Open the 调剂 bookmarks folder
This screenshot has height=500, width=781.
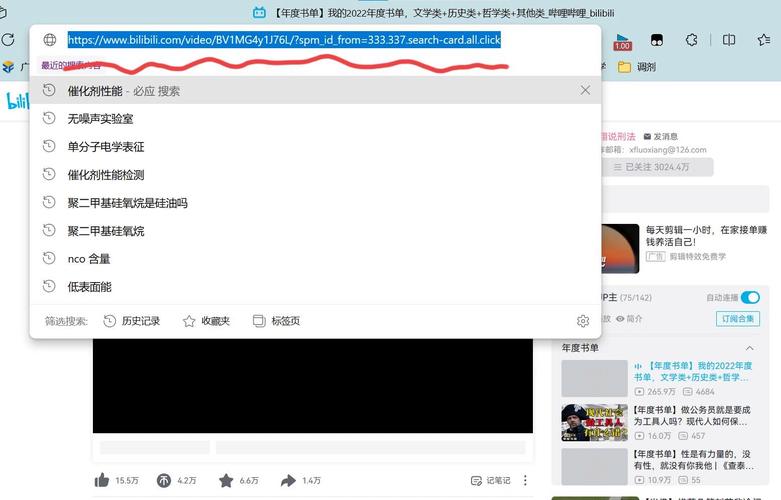click(x=637, y=67)
